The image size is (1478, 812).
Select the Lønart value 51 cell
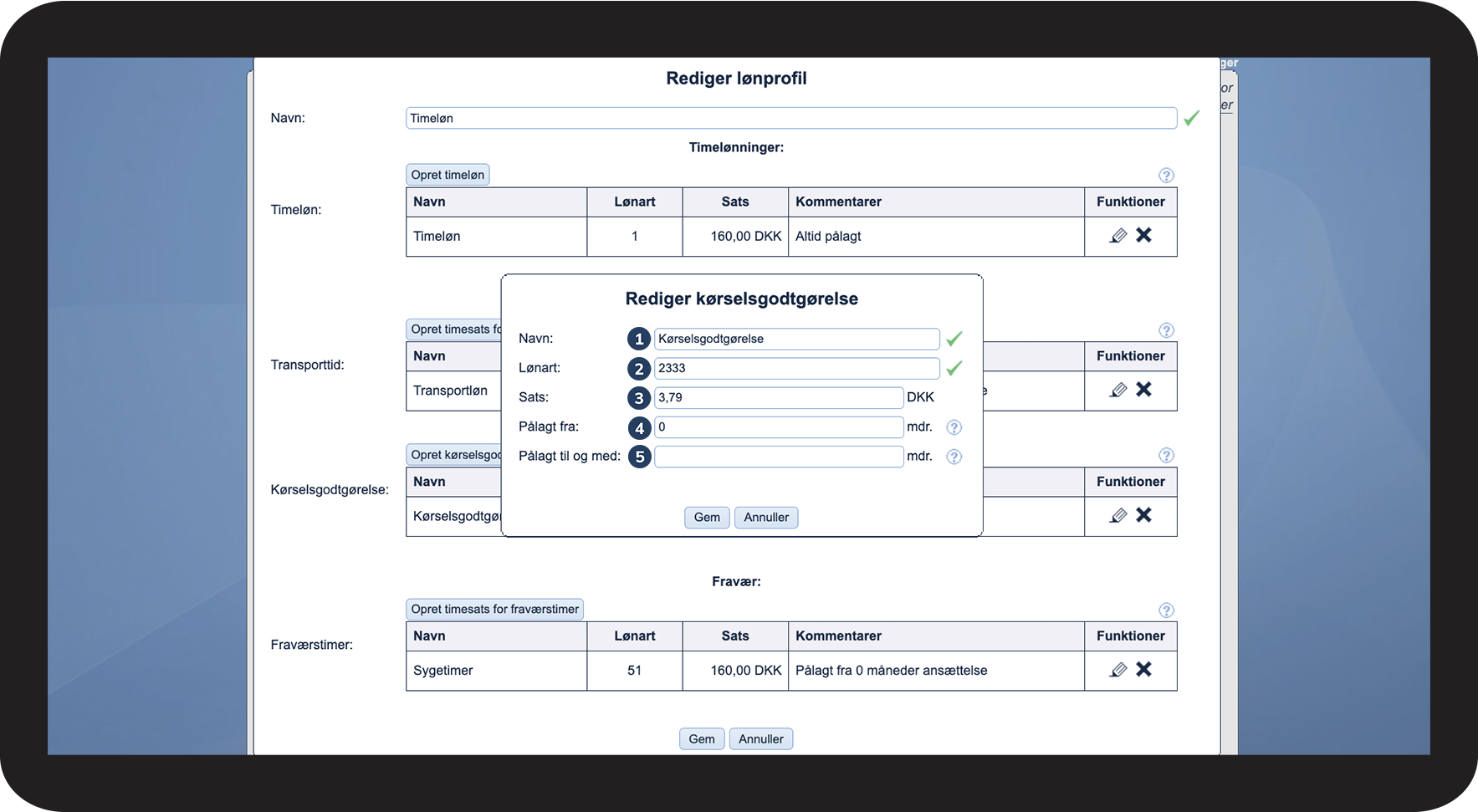[x=635, y=671]
